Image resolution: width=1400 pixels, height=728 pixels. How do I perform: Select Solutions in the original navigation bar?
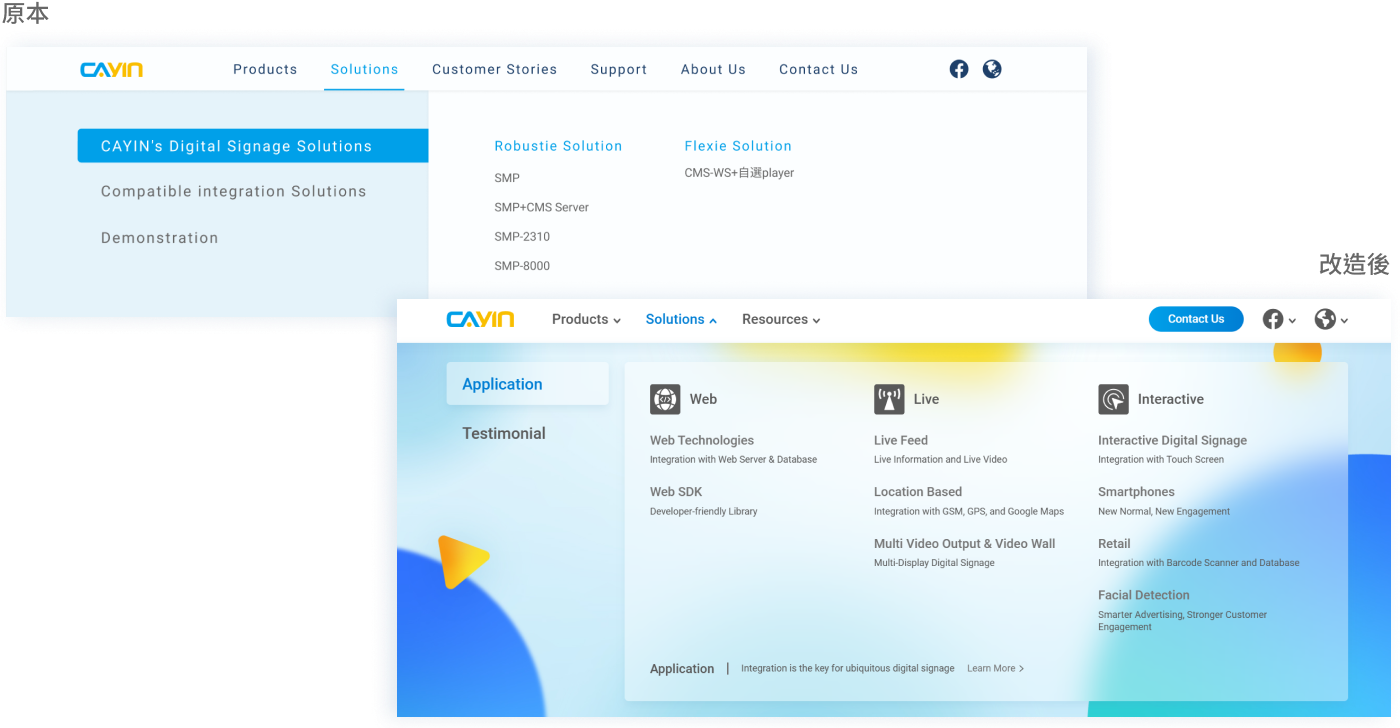364,69
